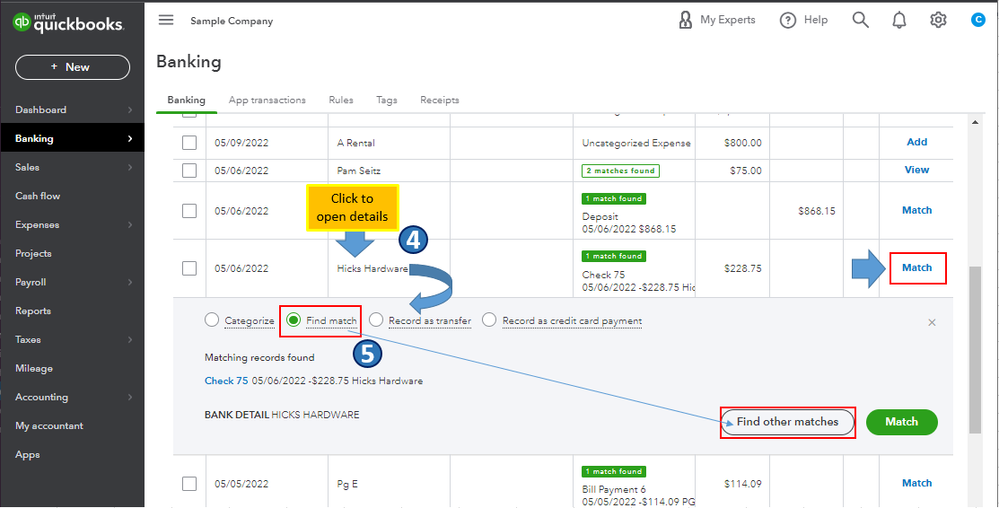Go to Projects in sidebar
Viewport: 999px width, 508px height.
point(33,253)
